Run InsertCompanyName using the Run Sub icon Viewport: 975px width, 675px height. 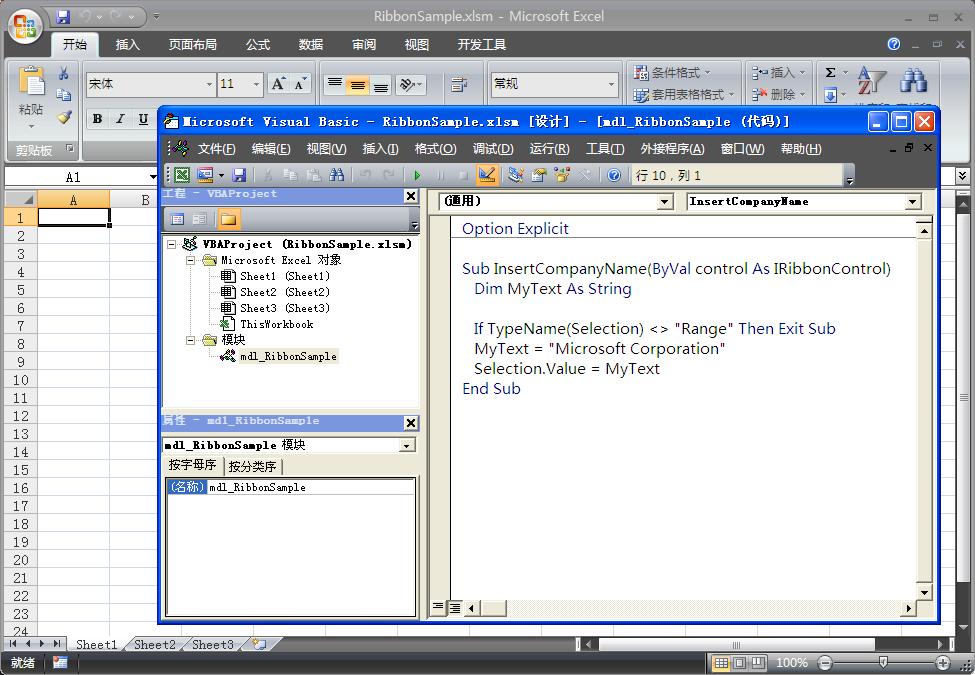(417, 174)
